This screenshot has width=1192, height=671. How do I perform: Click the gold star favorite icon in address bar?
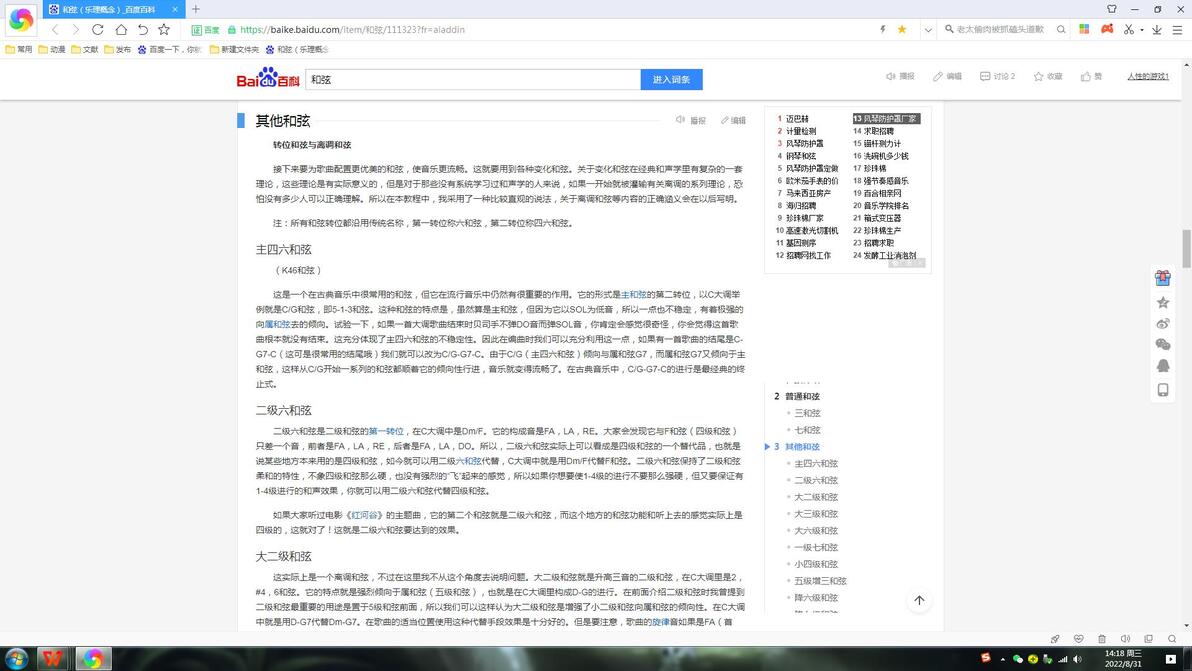click(902, 30)
